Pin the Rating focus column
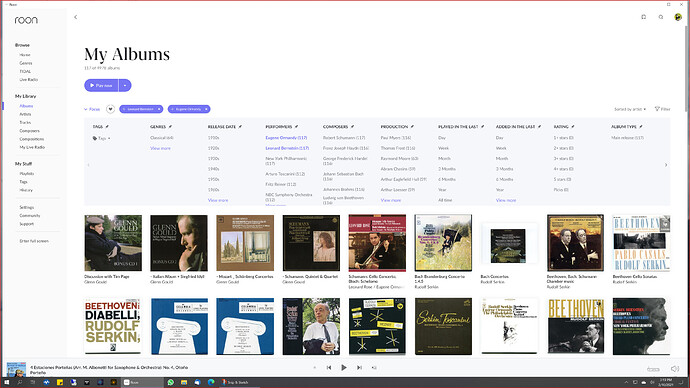The height and width of the screenshot is (388, 690). [573, 127]
